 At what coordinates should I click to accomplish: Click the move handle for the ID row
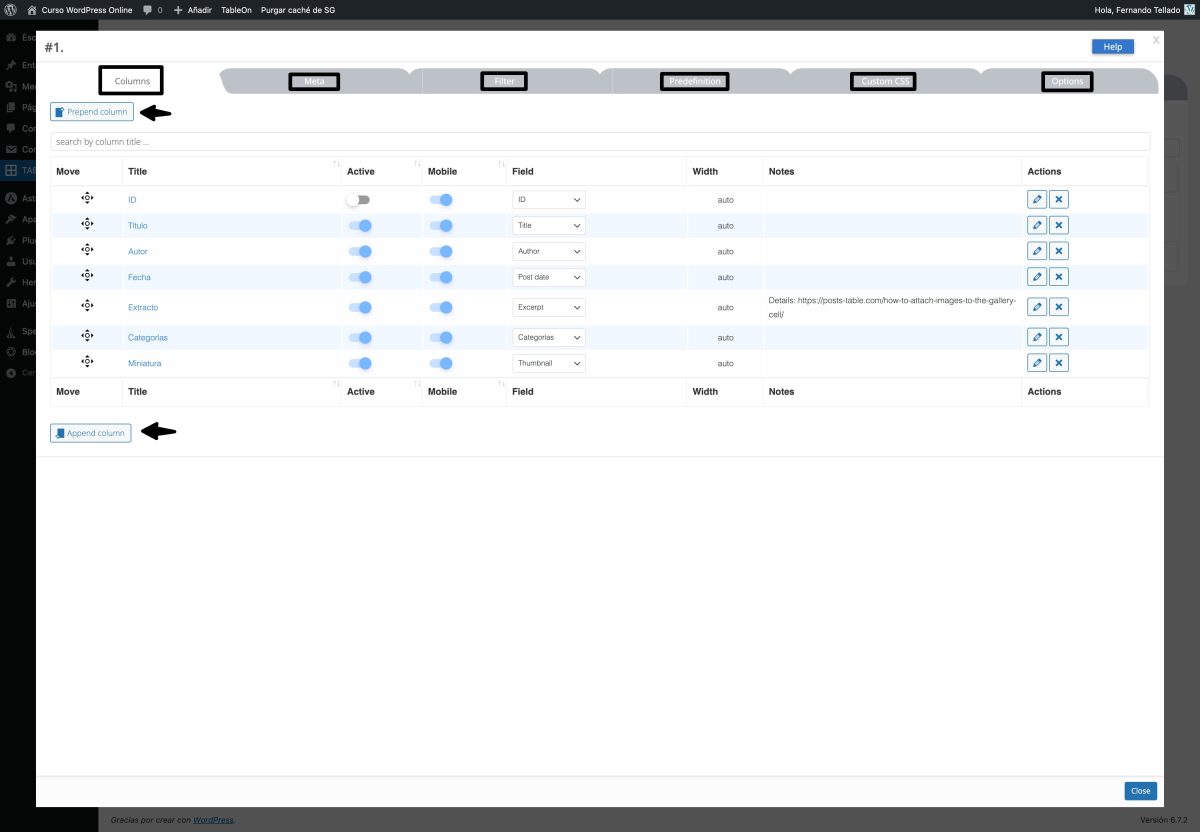tap(87, 199)
